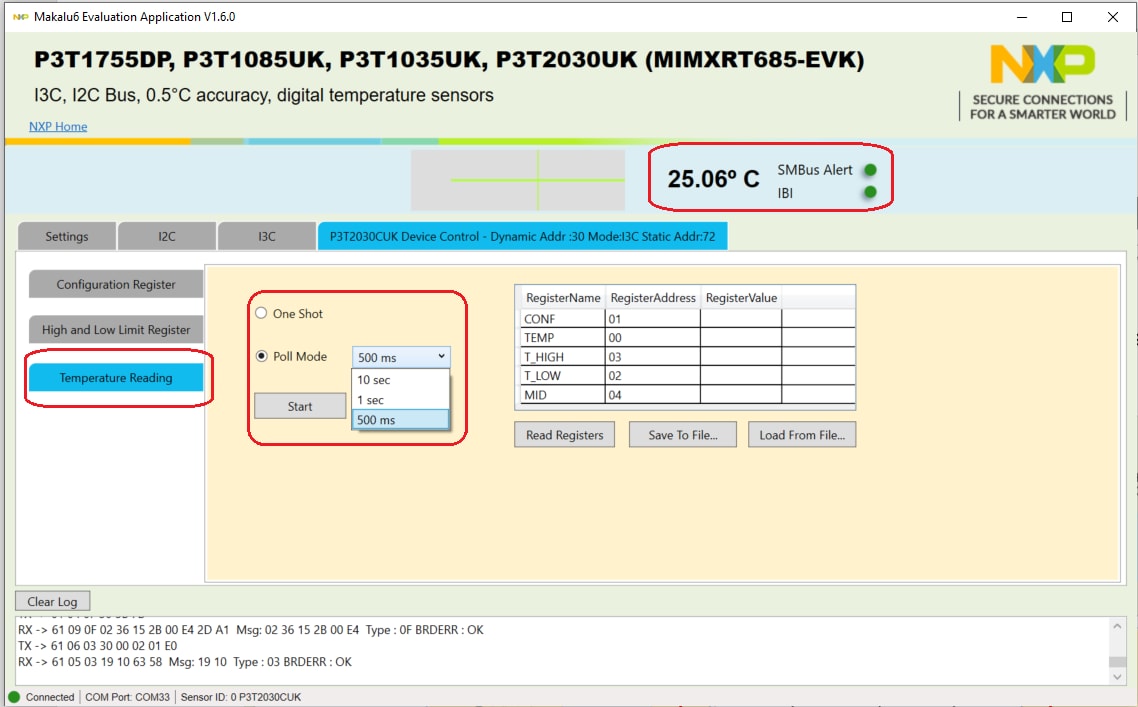Image resolution: width=1138 pixels, height=707 pixels.
Task: Open the Configuration Register section
Action: point(116,285)
